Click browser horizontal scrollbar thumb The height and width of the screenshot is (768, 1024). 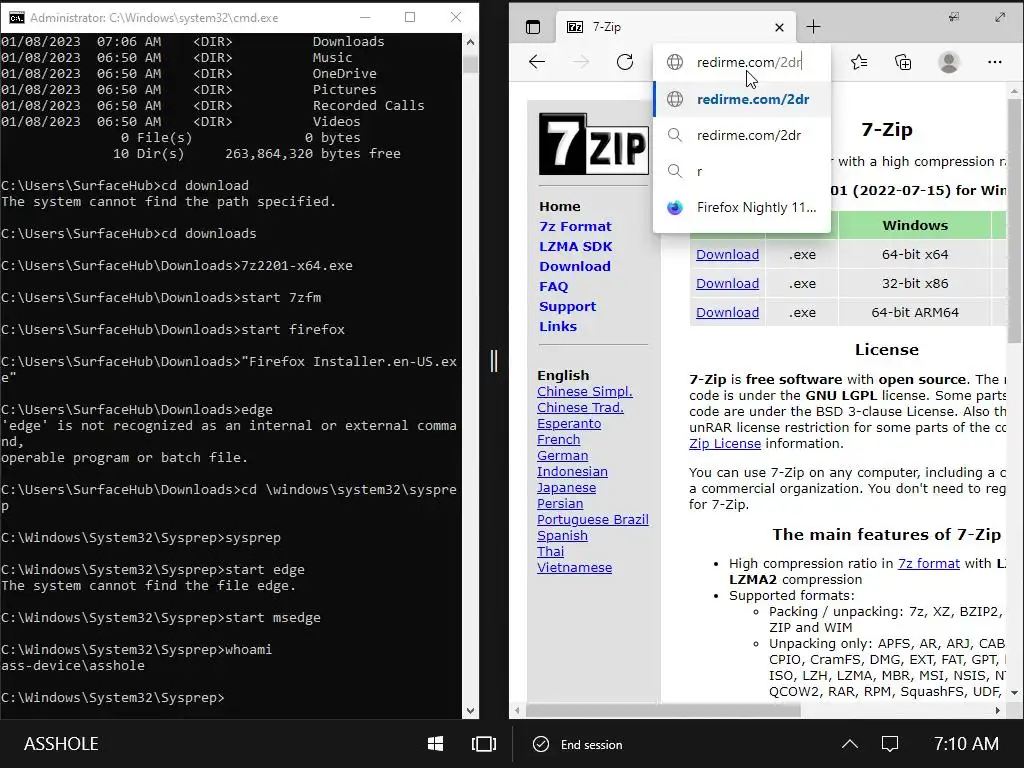663,711
